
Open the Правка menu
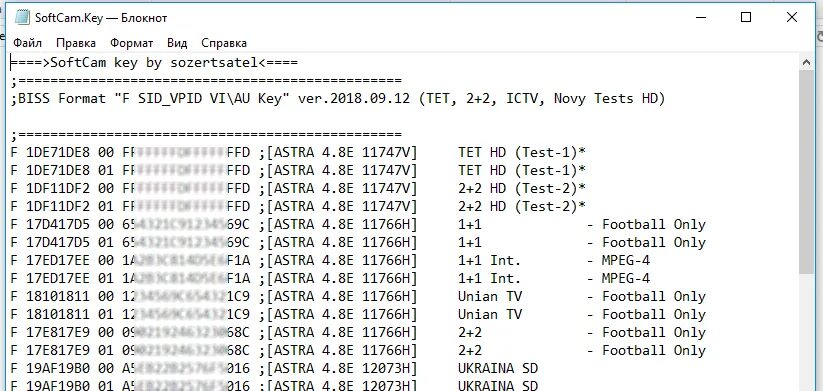coord(76,43)
